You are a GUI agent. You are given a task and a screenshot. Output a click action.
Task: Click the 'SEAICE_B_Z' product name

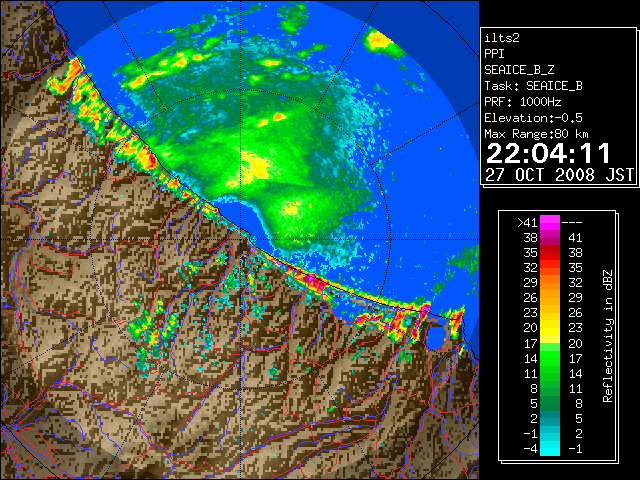[x=519, y=70]
